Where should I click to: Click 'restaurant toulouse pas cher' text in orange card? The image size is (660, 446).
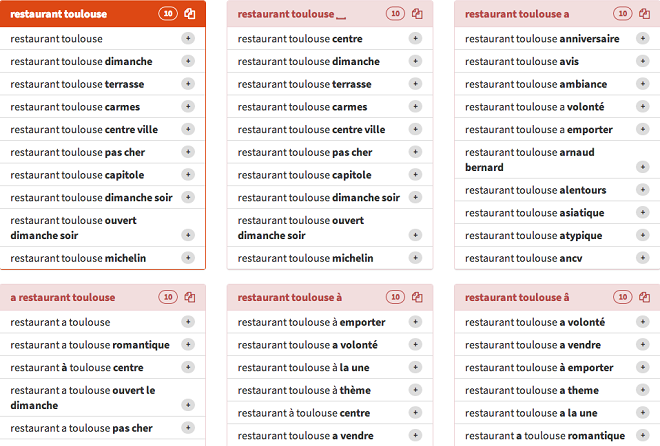tap(77, 152)
